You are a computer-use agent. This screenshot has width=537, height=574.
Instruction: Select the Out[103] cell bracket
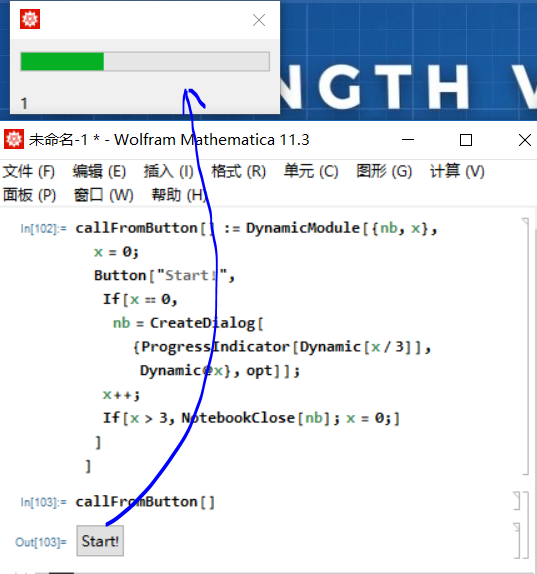tap(517, 541)
